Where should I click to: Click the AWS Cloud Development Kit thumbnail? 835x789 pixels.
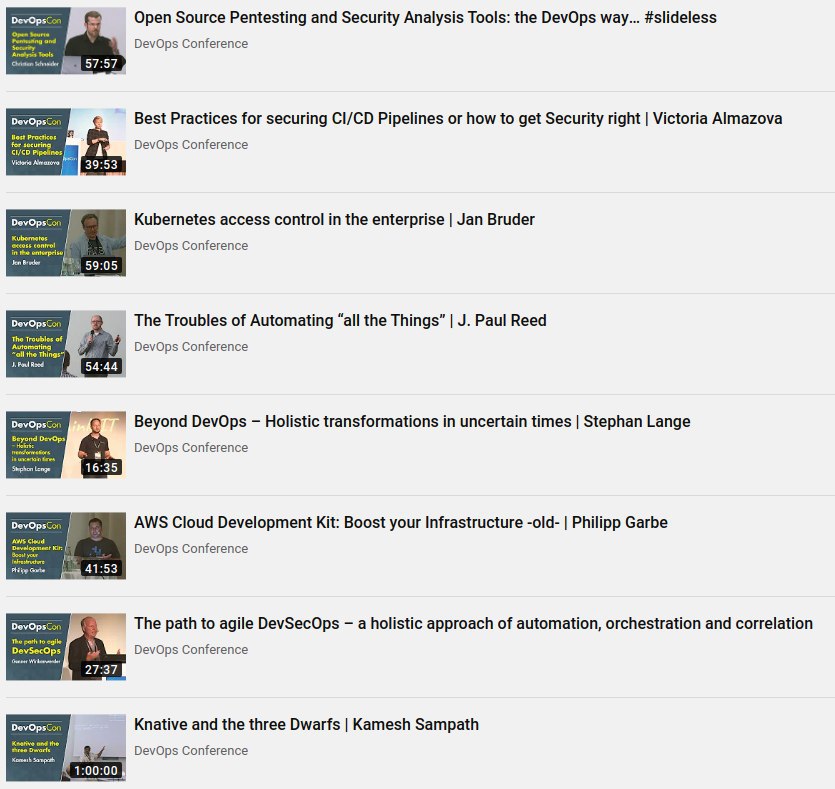click(66, 546)
